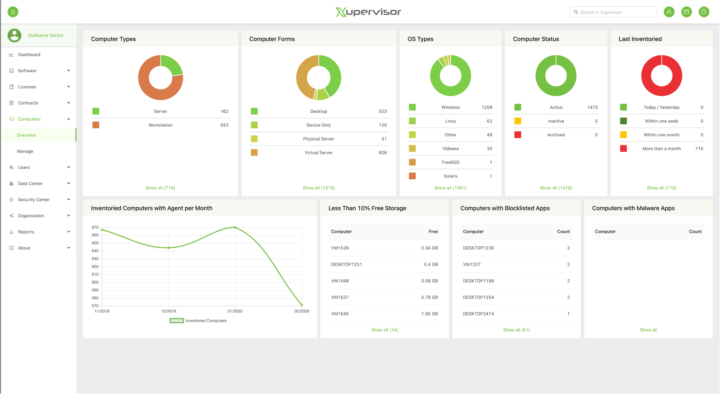The image size is (720, 394).
Task: Click the Reports sidebar icon
Action: tap(11, 232)
